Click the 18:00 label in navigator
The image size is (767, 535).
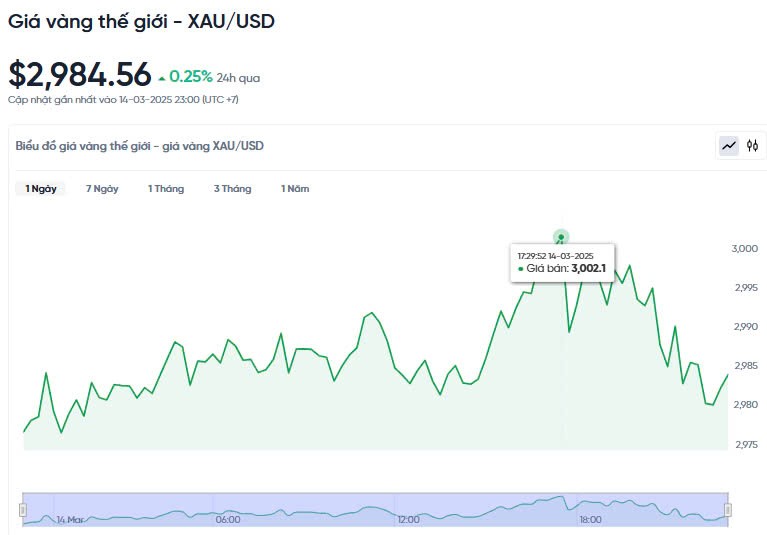pyautogui.click(x=590, y=520)
